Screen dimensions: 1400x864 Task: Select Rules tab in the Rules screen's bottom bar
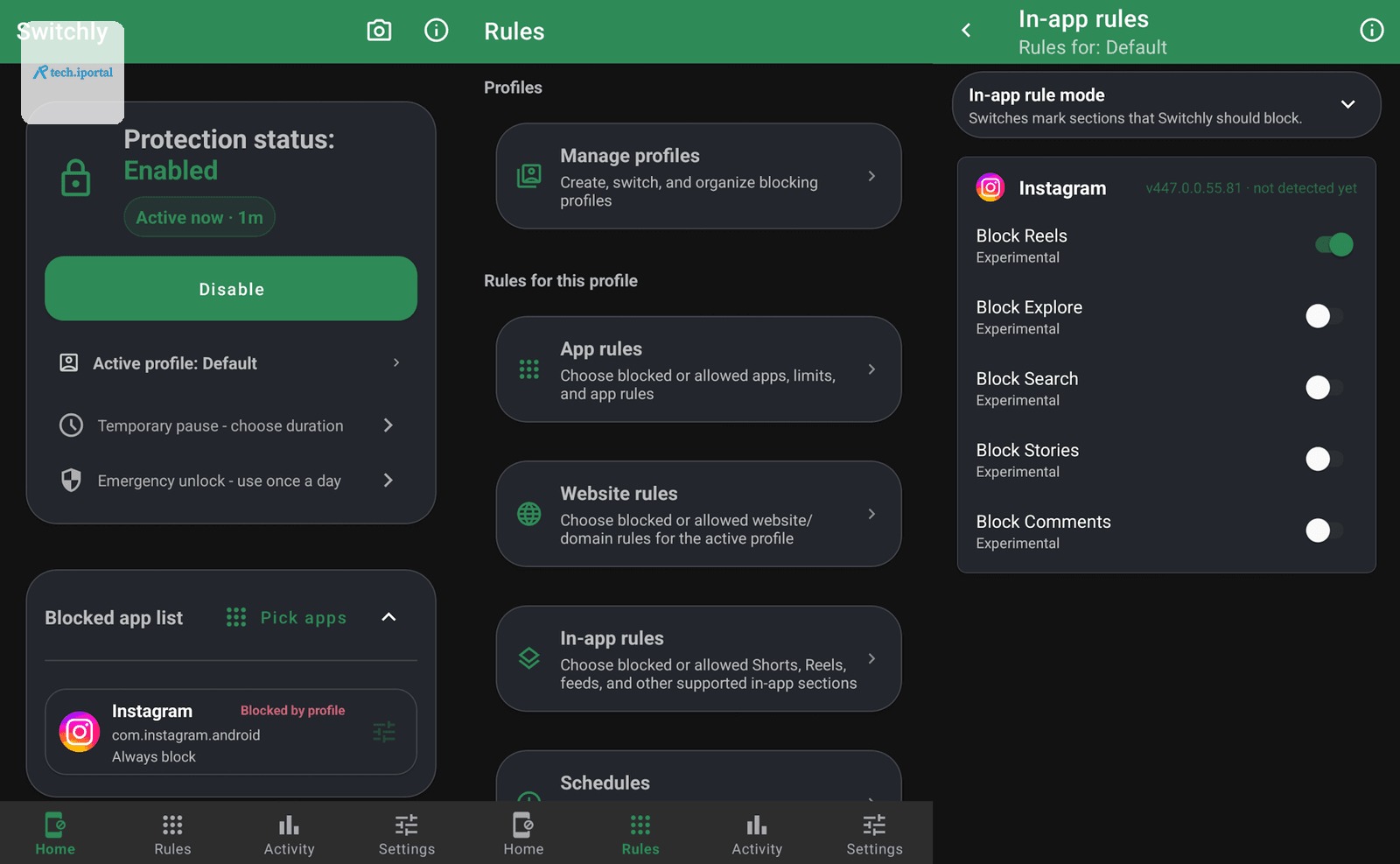(640, 833)
